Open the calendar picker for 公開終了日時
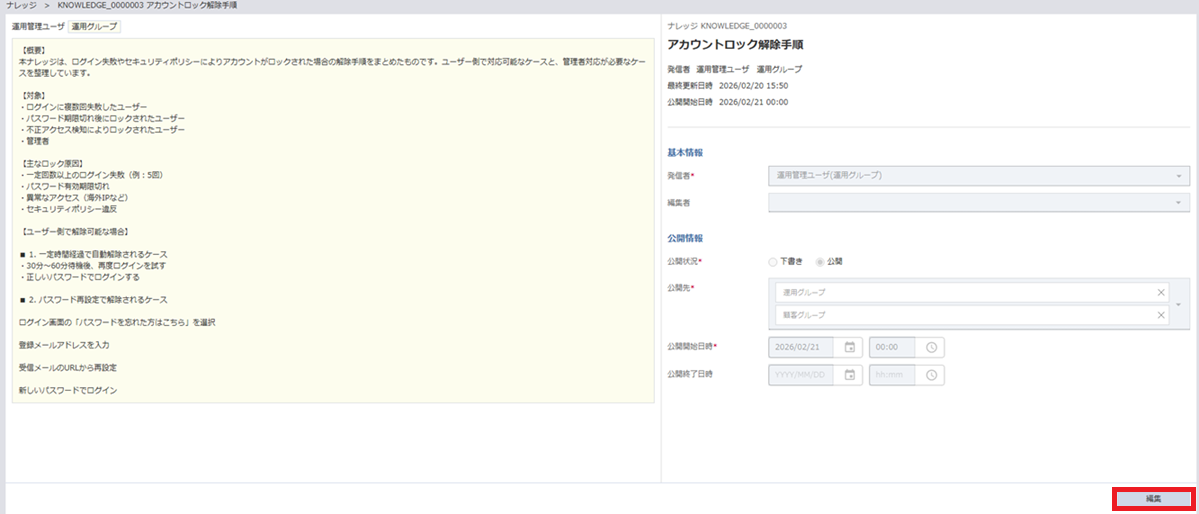 click(x=850, y=375)
